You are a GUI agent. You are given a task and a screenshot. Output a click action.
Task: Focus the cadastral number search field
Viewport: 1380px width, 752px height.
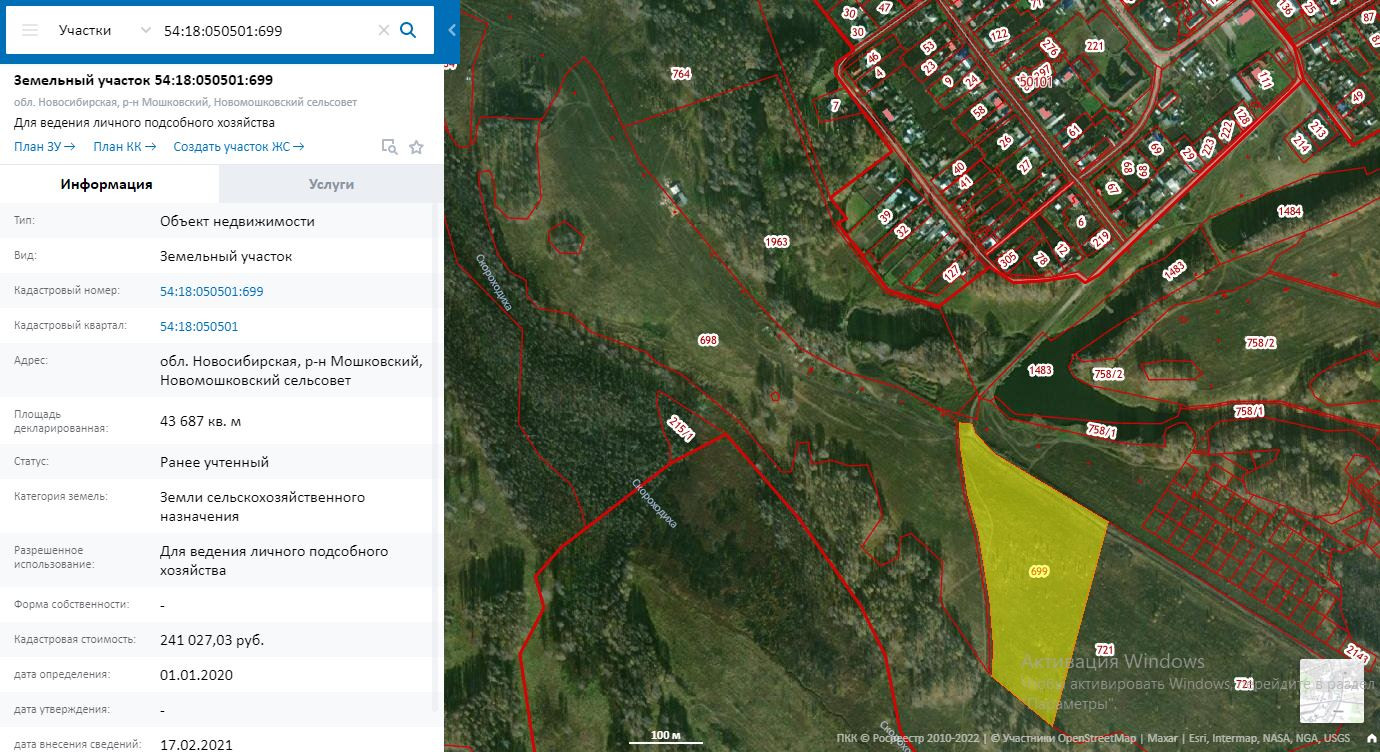tap(266, 30)
